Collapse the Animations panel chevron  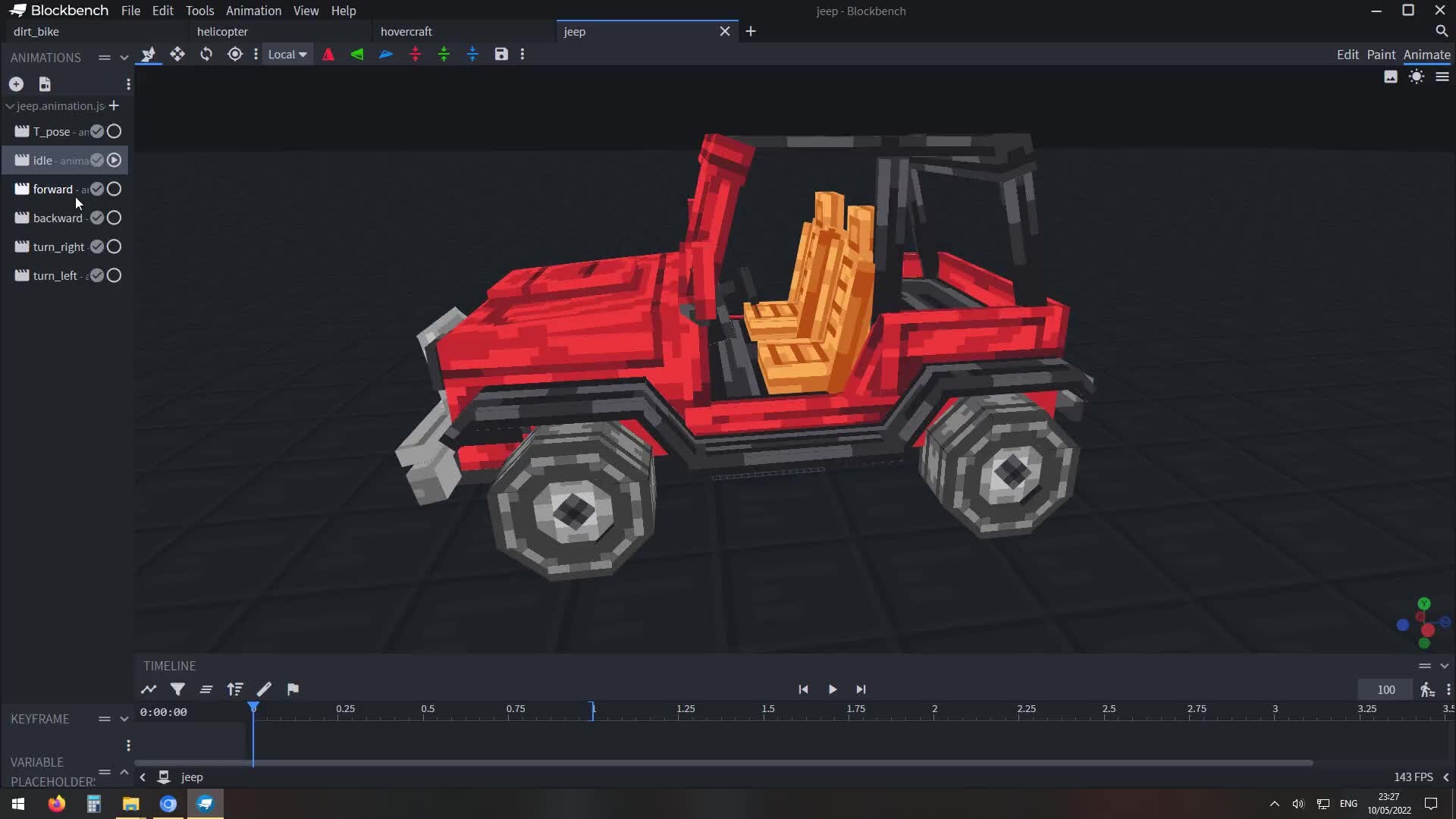pyautogui.click(x=124, y=58)
